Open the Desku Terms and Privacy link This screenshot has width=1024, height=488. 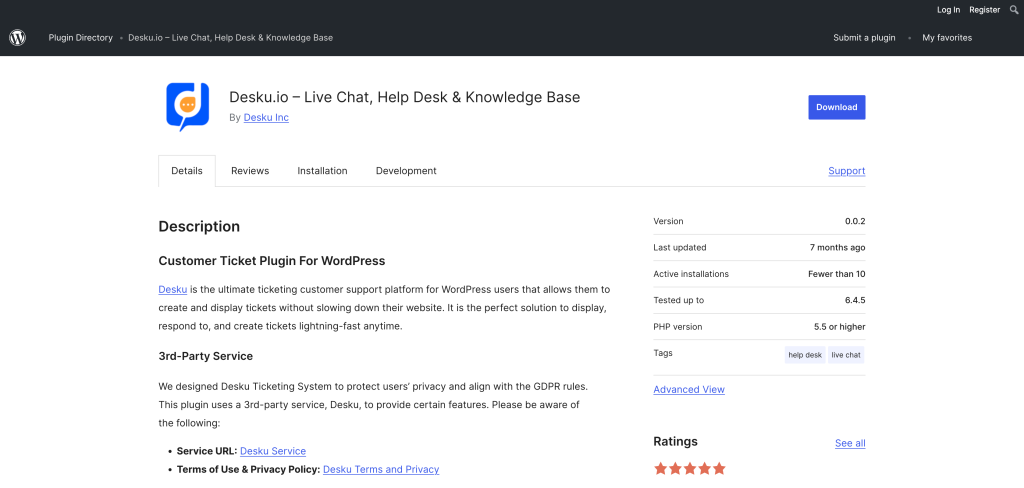point(381,469)
